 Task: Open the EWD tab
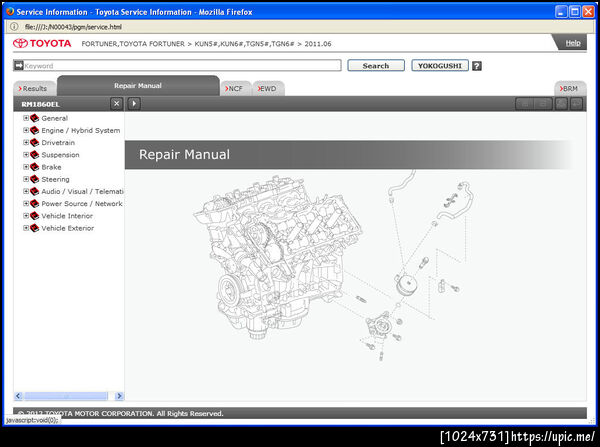[x=268, y=88]
